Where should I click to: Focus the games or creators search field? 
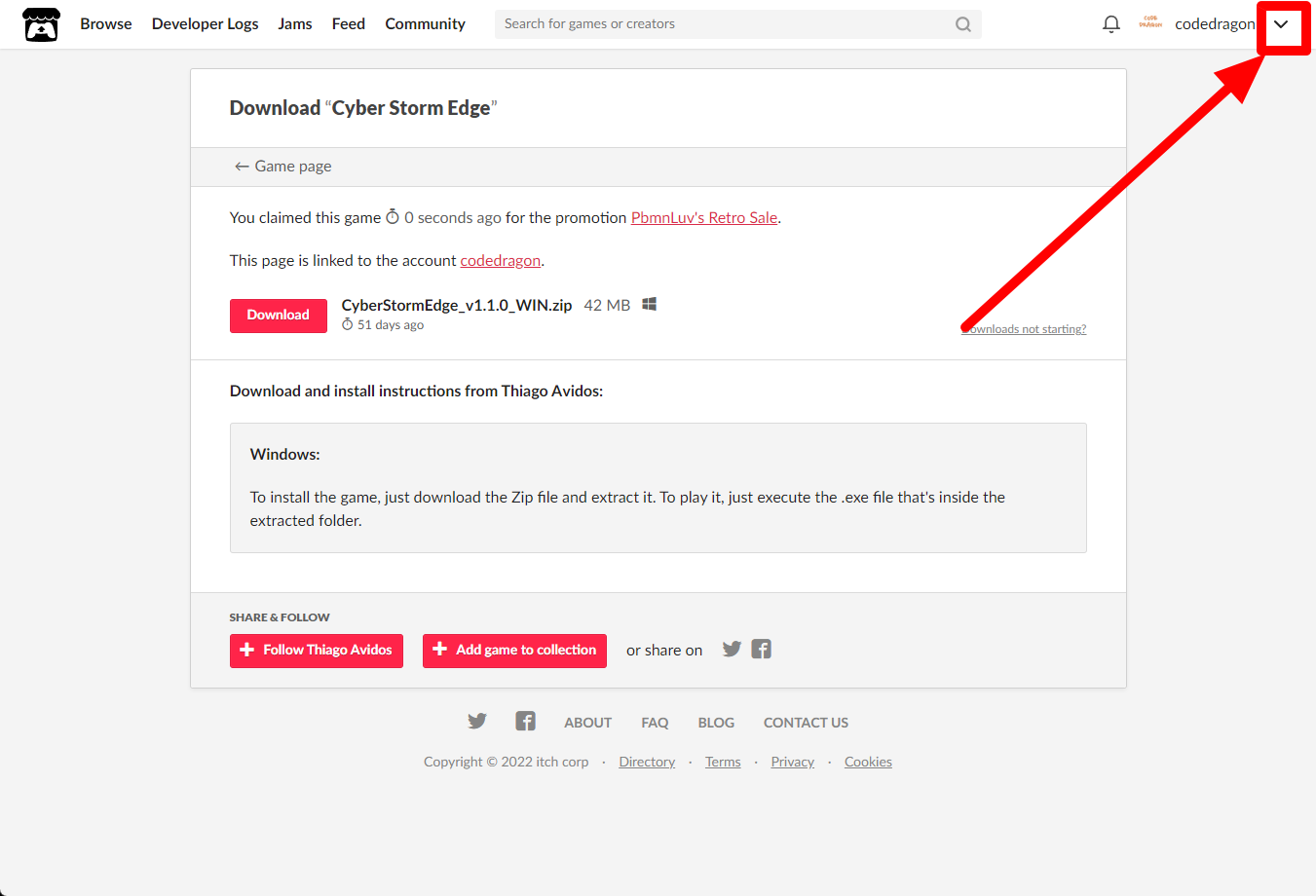(737, 24)
